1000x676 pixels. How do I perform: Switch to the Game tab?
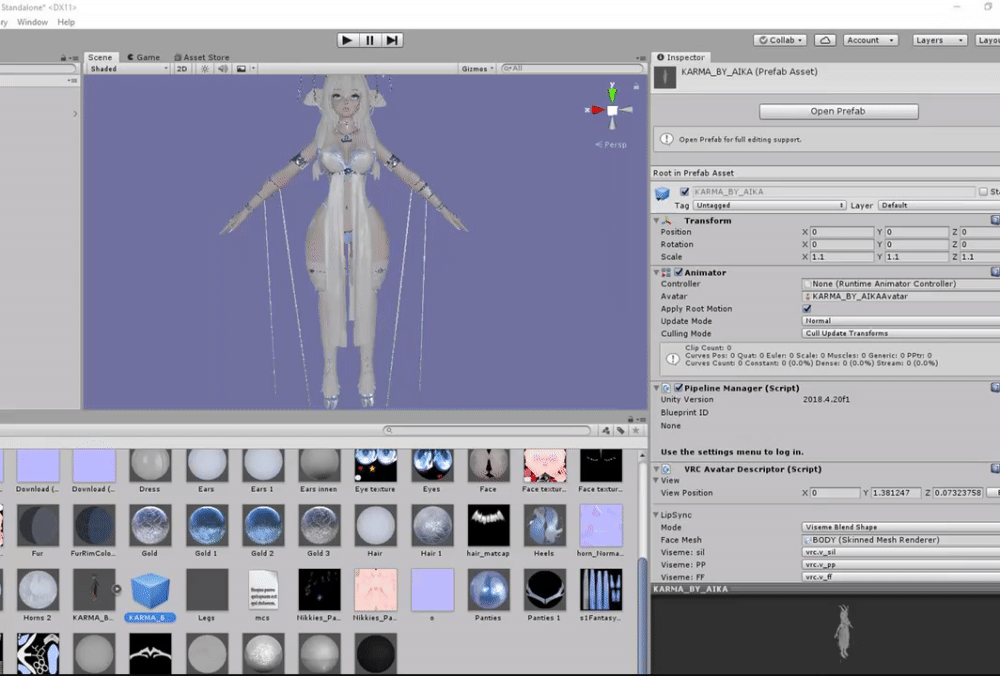click(143, 57)
